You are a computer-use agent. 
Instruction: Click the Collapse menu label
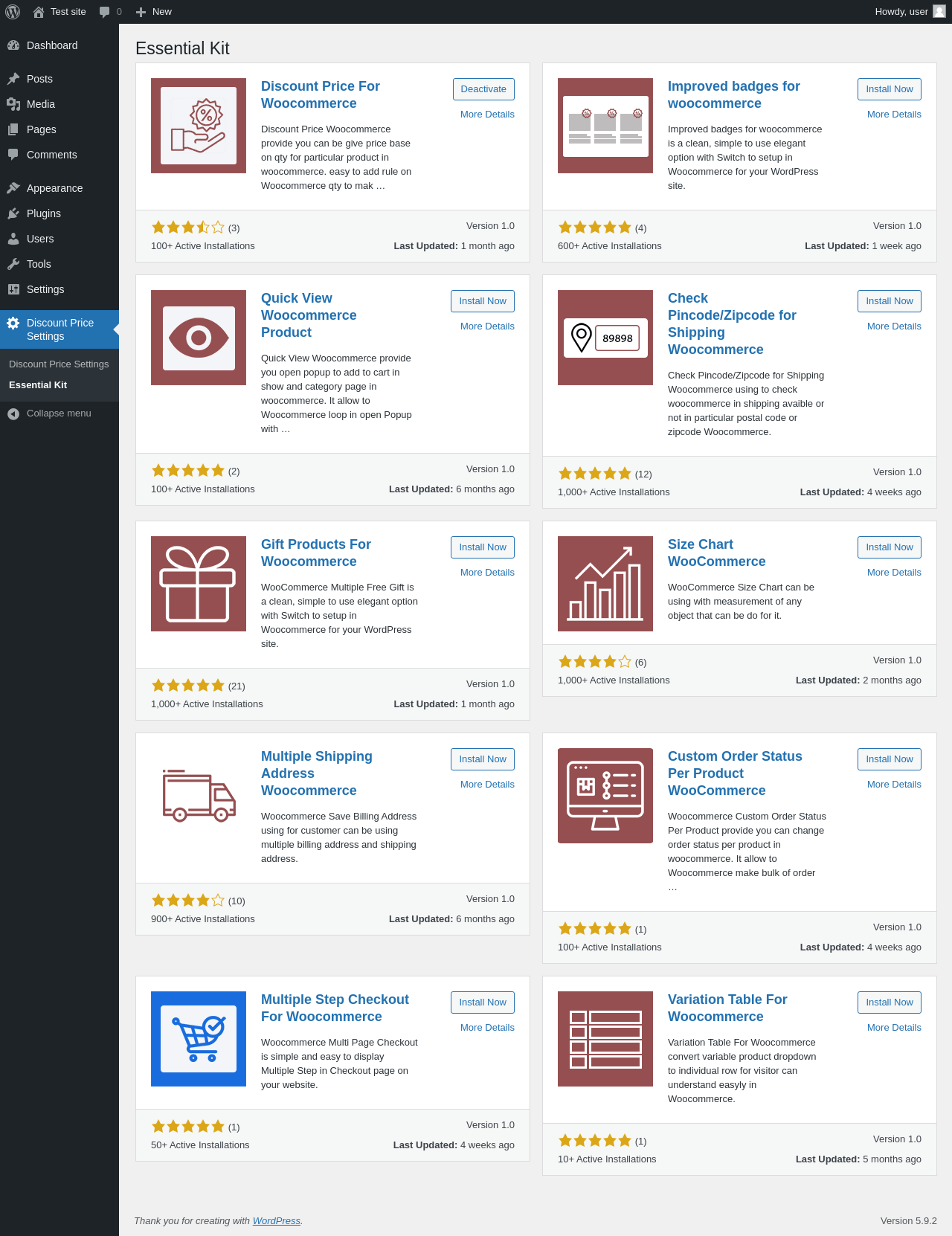(x=59, y=413)
